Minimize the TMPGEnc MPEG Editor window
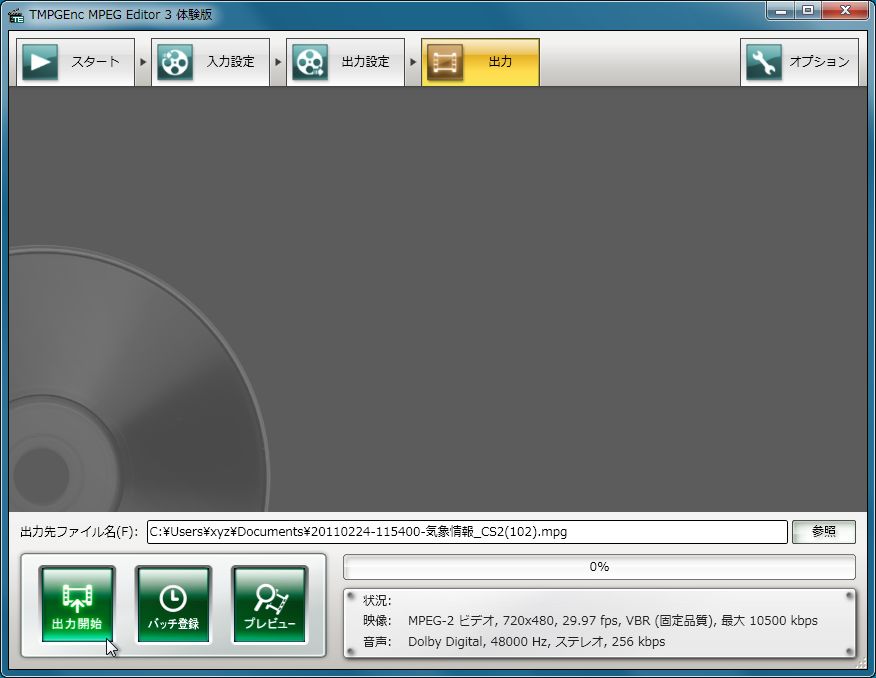 [782, 11]
